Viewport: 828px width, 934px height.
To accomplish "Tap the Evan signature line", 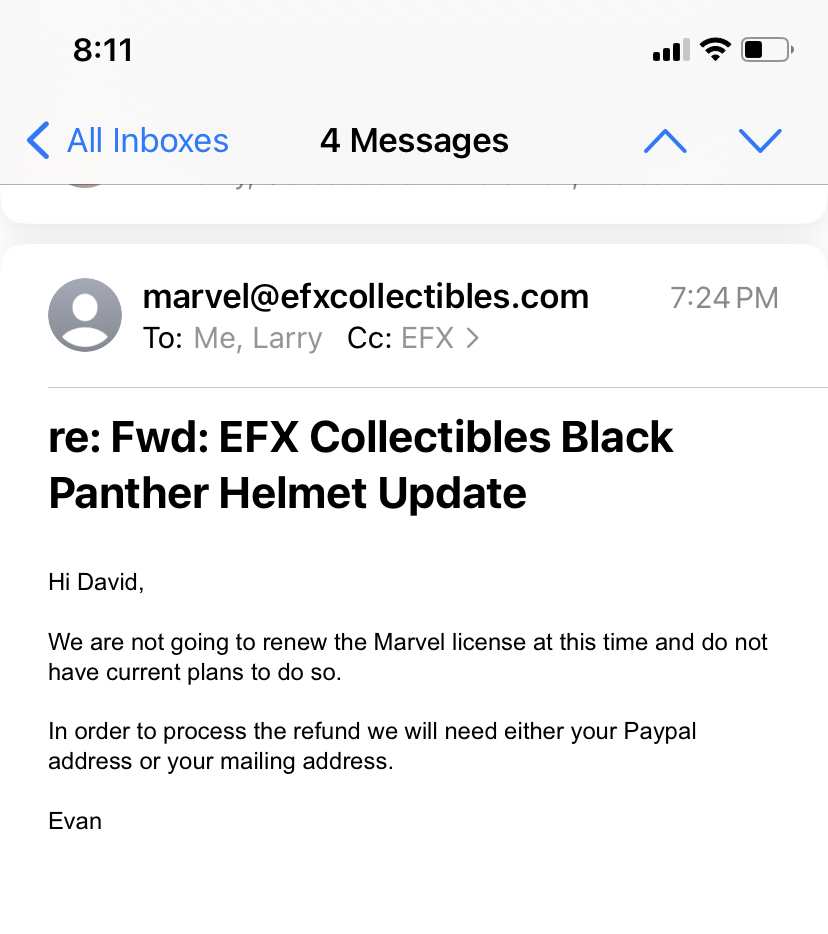I will pyautogui.click(x=75, y=821).
